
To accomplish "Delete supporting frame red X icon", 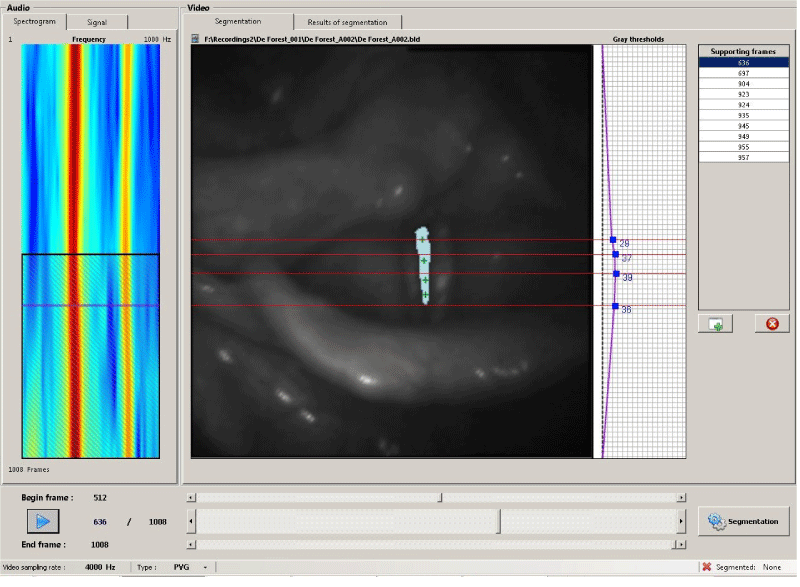I will coord(772,324).
